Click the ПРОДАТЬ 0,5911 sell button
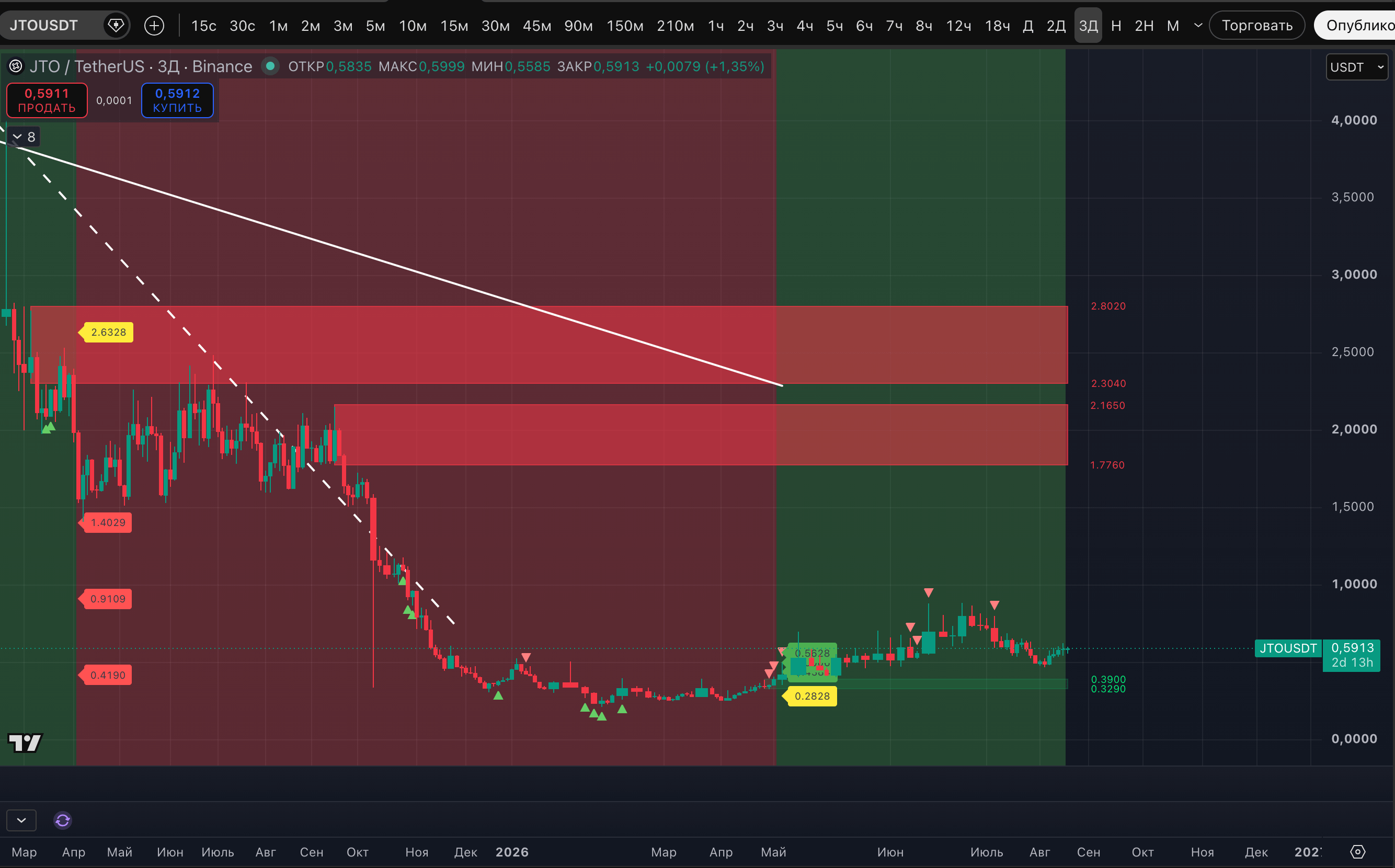Viewport: 1395px width, 868px height. tap(47, 100)
